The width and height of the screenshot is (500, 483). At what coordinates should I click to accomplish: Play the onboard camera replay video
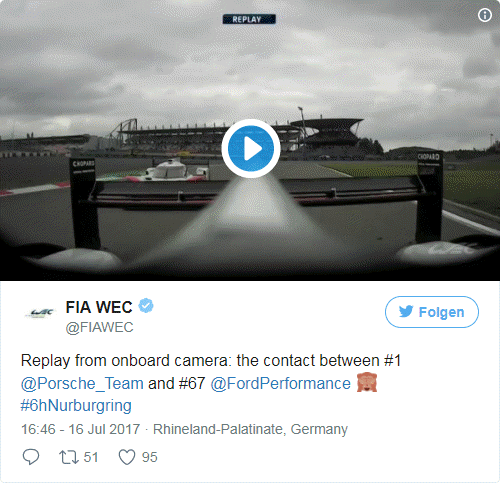tap(251, 148)
